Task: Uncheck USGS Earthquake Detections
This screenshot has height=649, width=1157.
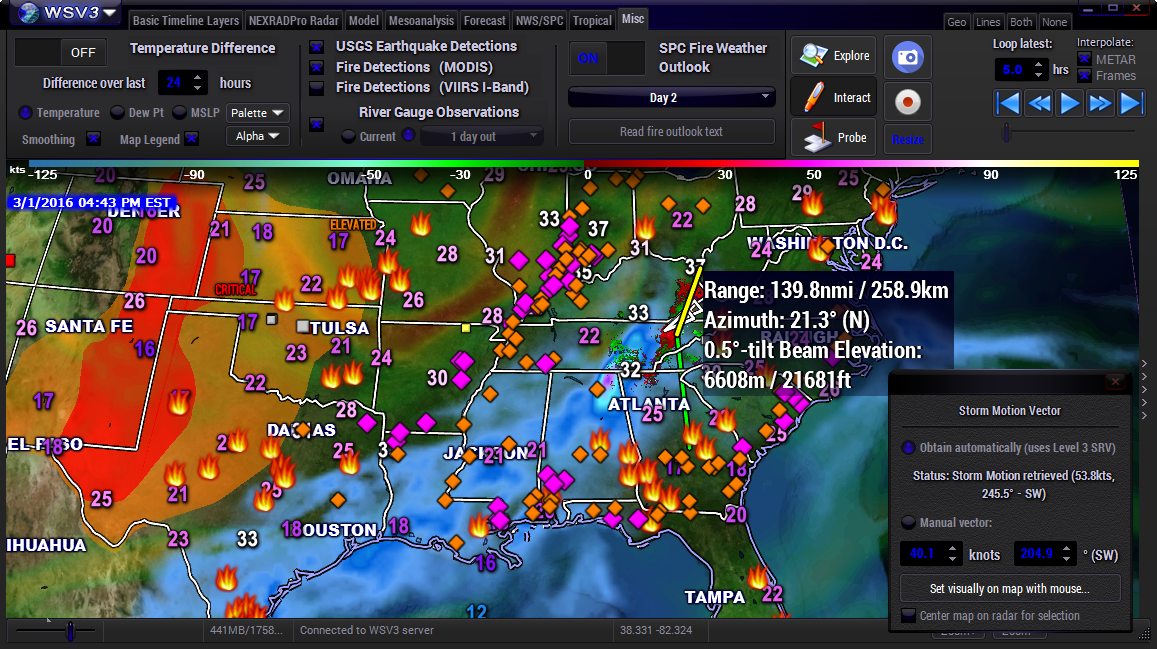Action: (317, 47)
